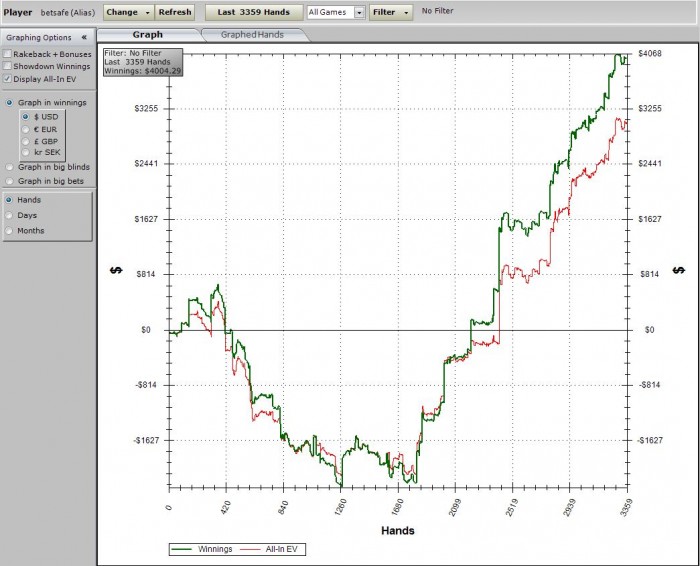Choose the £ GBP currency
The height and width of the screenshot is (566, 700).
[25, 142]
